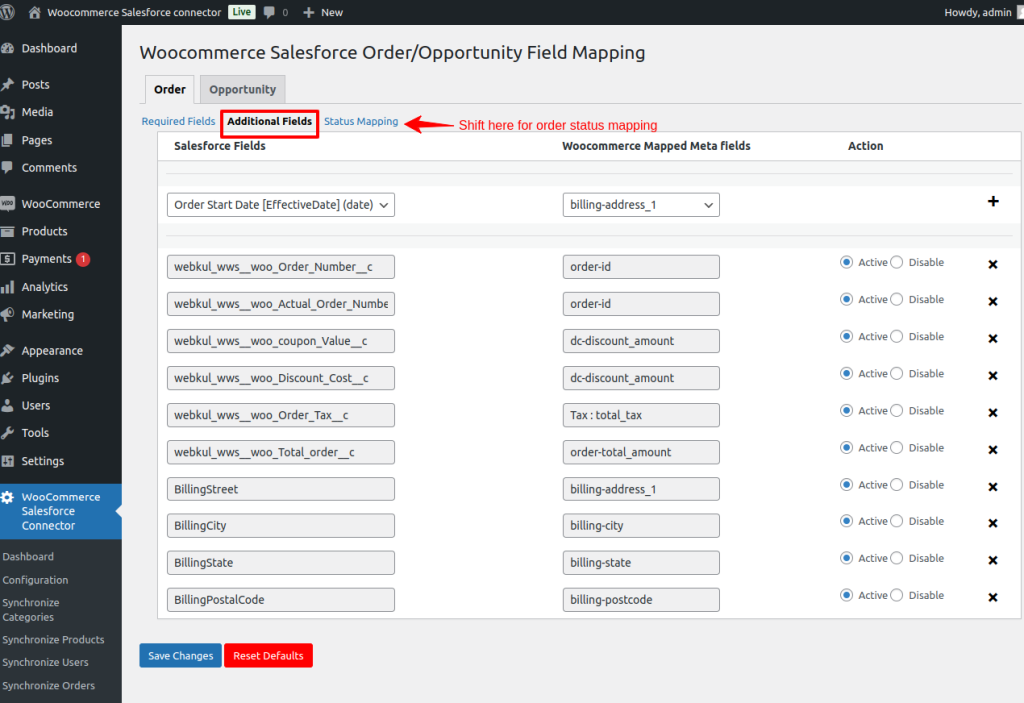1024x703 pixels.
Task: Open the Order Start Date Salesforce field dropdown
Action: pyautogui.click(x=281, y=205)
